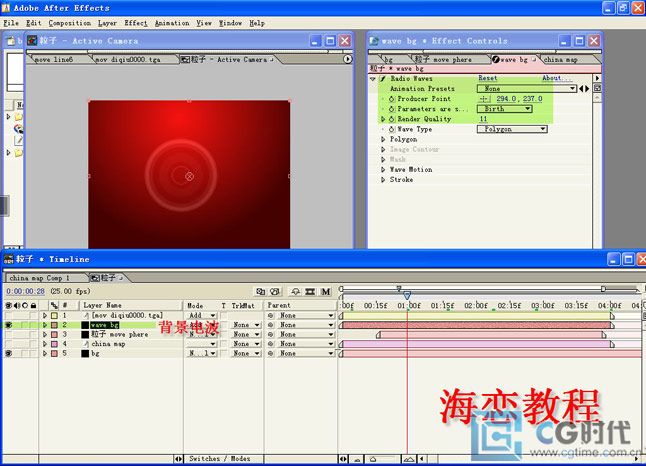The width and height of the screenshot is (646, 466).
Task: Click the Switches / Modes toggle button
Action: pos(219,459)
